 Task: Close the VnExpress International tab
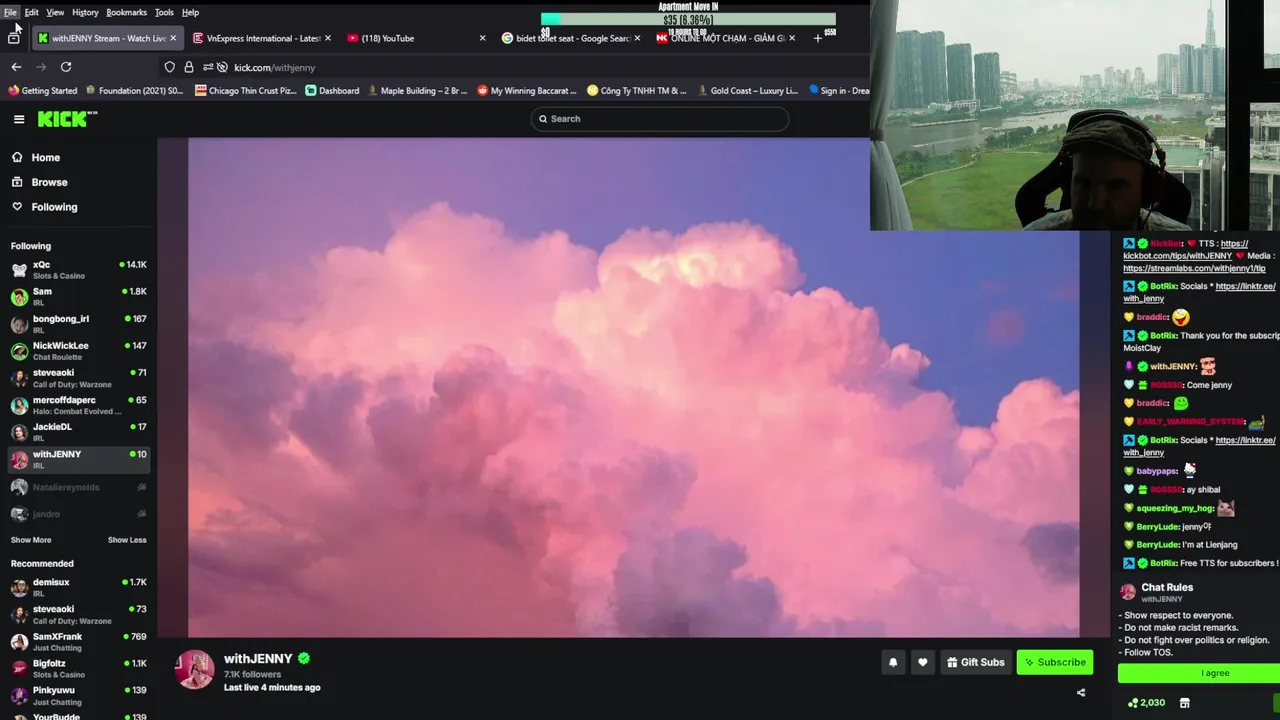327,38
